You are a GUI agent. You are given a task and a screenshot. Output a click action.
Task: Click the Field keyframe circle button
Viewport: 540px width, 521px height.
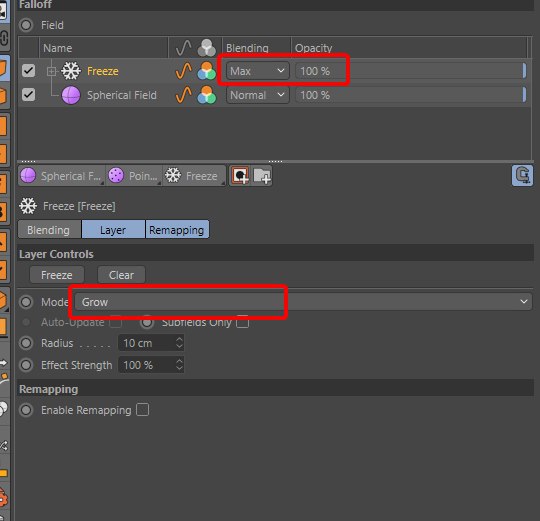pyautogui.click(x=26, y=25)
